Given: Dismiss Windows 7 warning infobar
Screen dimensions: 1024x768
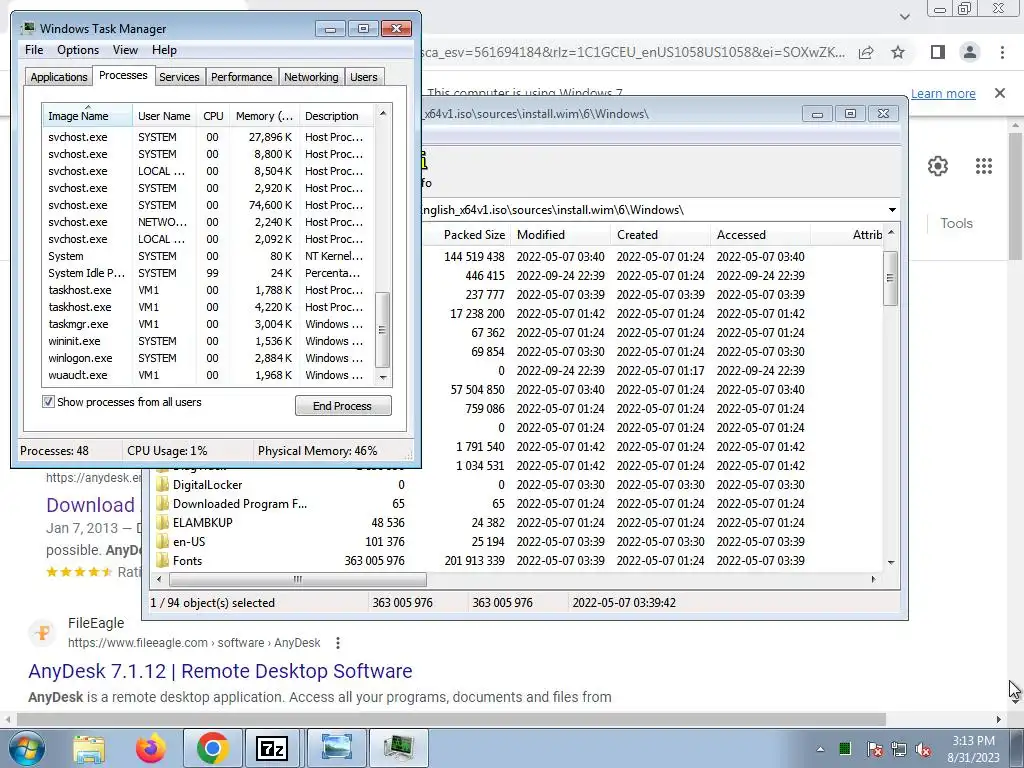Looking at the screenshot, I should click(1000, 93).
